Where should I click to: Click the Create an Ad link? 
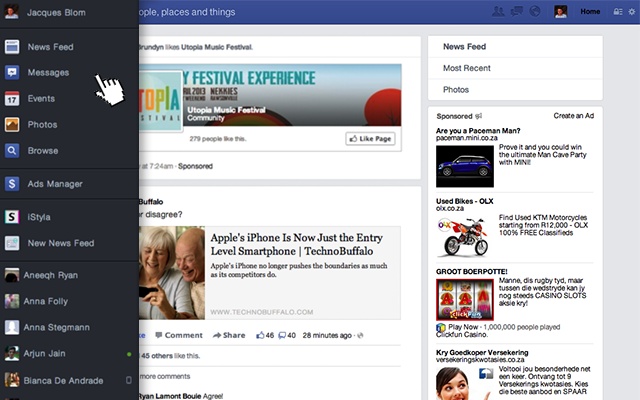[x=573, y=116]
